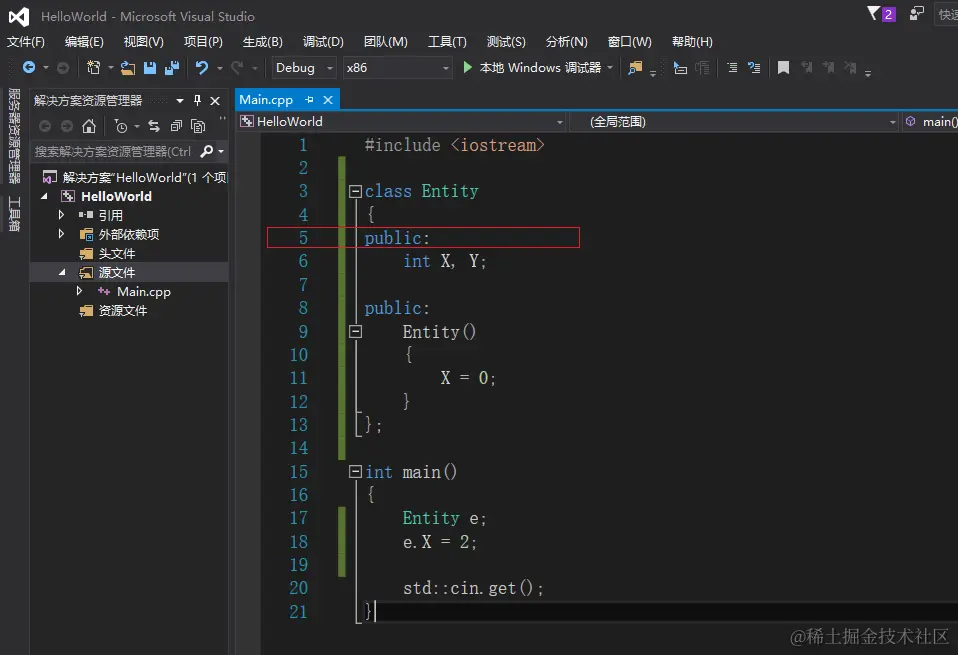
Task: Open the 调试(D) menu
Action: (323, 42)
